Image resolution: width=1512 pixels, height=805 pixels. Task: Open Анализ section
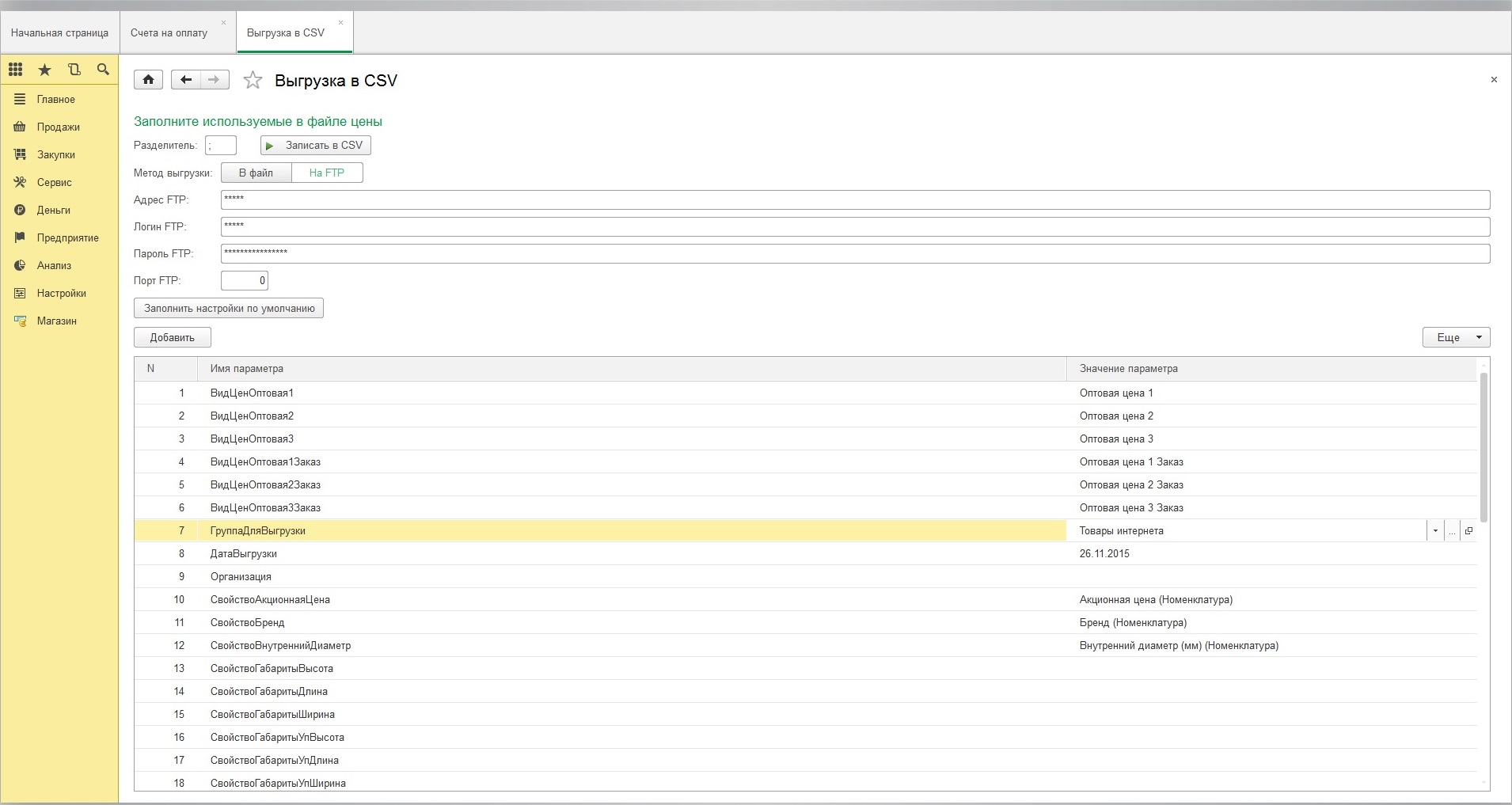(59, 265)
